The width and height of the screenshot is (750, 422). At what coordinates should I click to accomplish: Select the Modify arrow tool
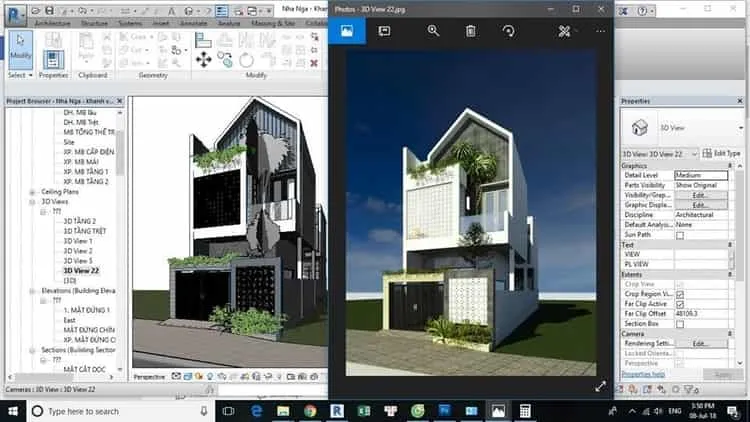point(20,50)
